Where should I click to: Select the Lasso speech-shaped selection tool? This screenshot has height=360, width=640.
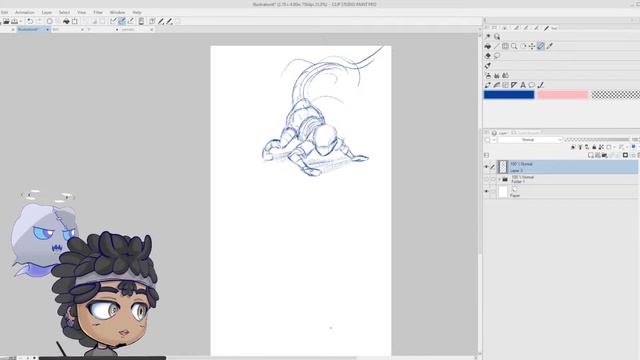point(497,56)
